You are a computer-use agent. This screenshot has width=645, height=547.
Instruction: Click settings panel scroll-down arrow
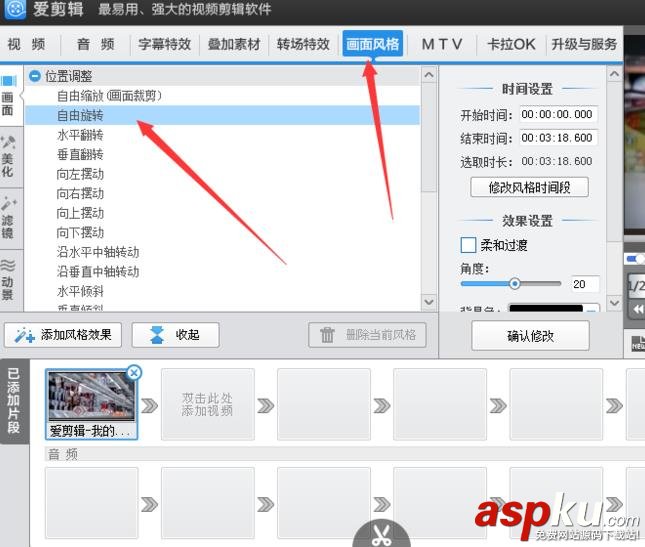614,303
